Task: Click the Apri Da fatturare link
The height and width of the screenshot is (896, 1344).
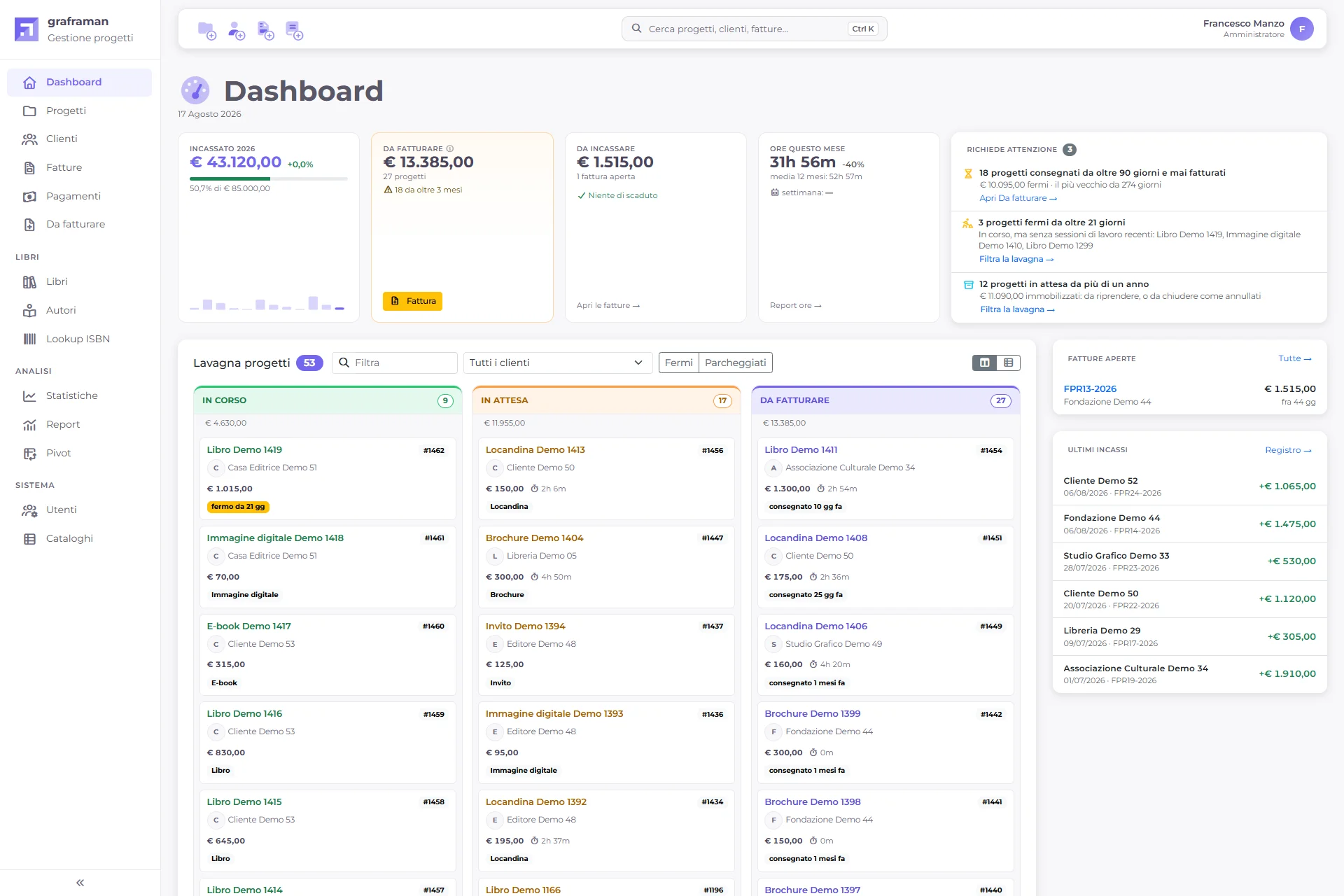Action: coord(1018,199)
